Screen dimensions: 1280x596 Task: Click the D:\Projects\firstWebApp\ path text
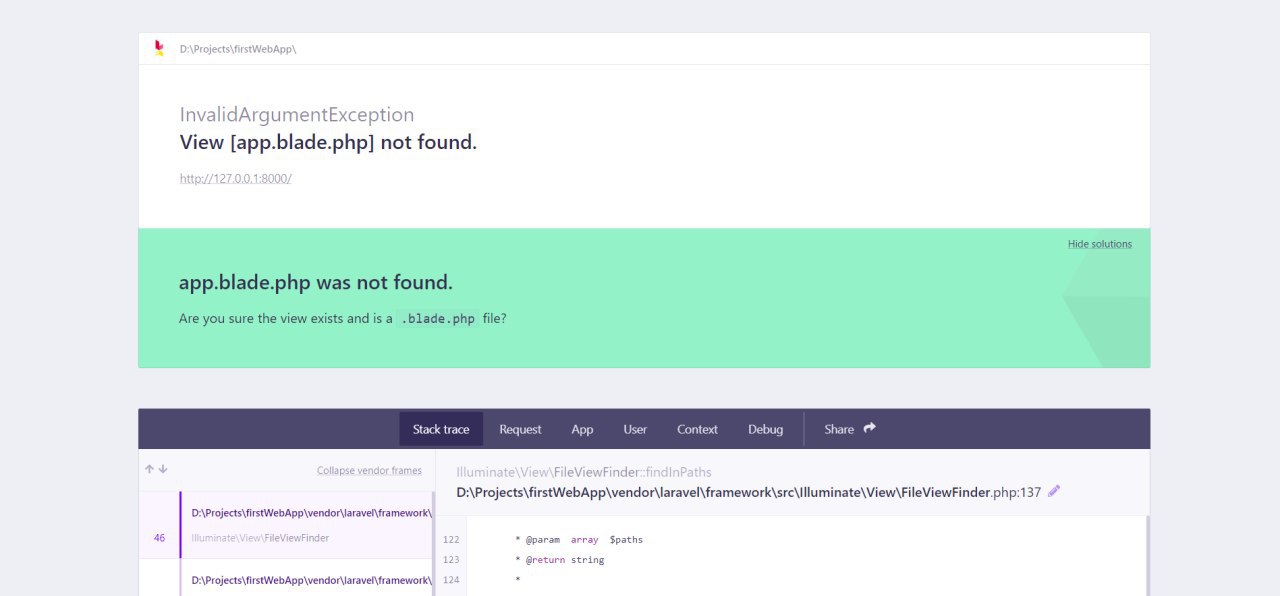(238, 49)
